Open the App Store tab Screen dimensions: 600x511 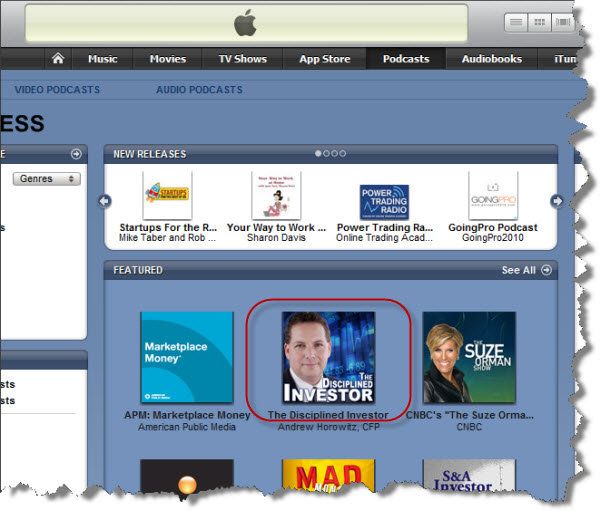(x=324, y=59)
